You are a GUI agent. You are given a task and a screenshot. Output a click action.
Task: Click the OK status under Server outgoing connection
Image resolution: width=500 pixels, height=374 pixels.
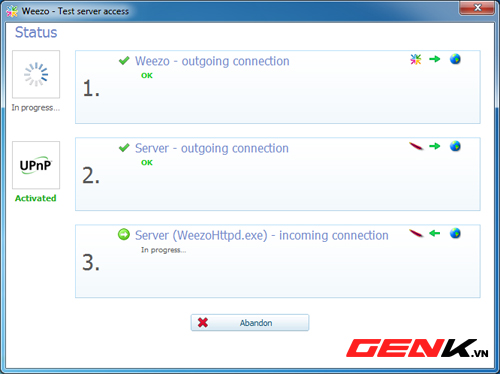pyautogui.click(x=147, y=163)
